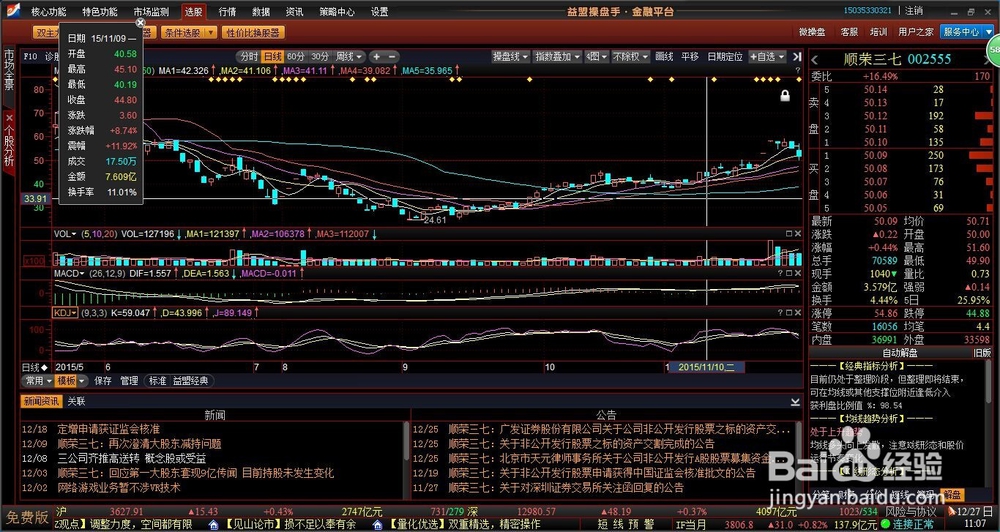
Task: Open the 风险与协议 link
Action: click(911, 511)
